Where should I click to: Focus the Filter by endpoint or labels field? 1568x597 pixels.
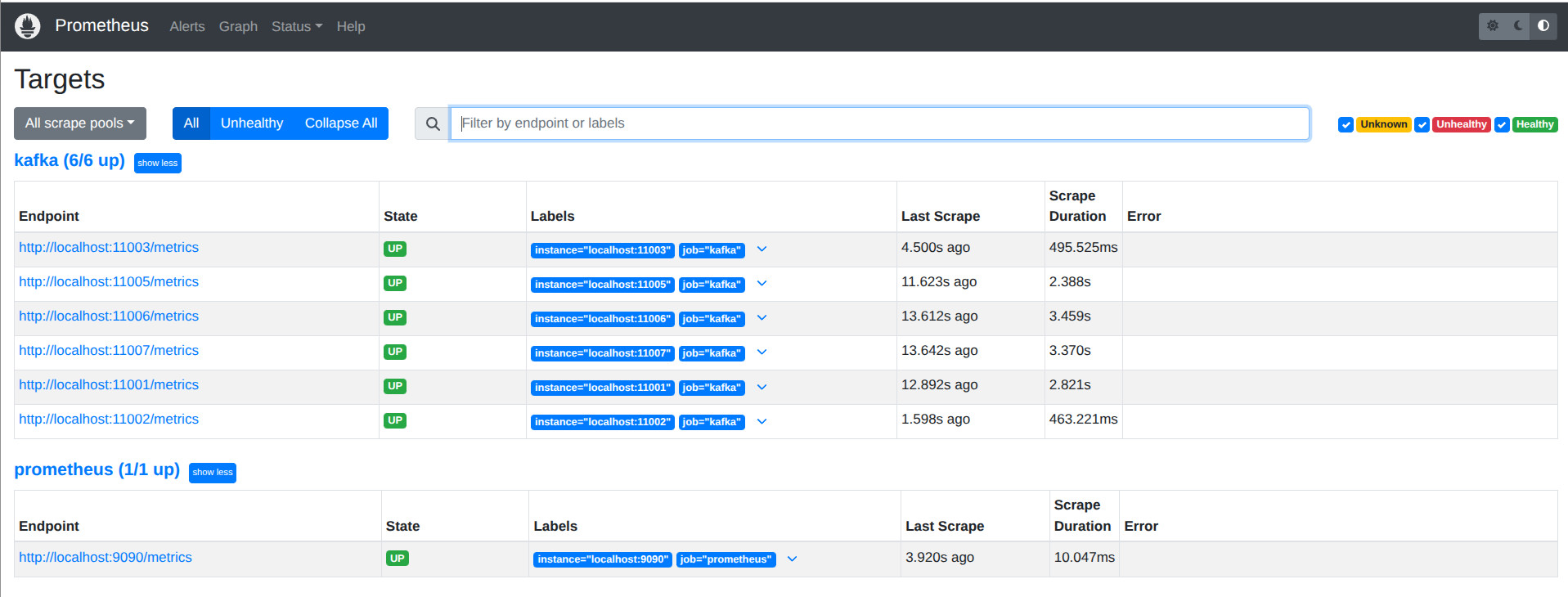point(879,123)
